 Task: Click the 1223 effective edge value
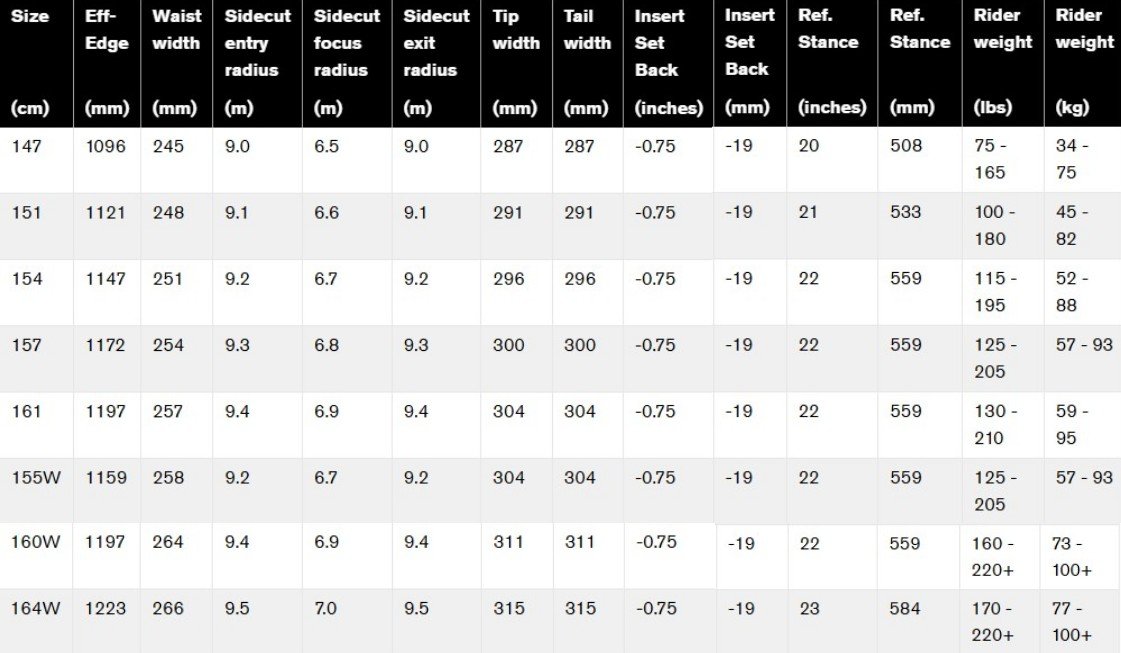click(106, 608)
